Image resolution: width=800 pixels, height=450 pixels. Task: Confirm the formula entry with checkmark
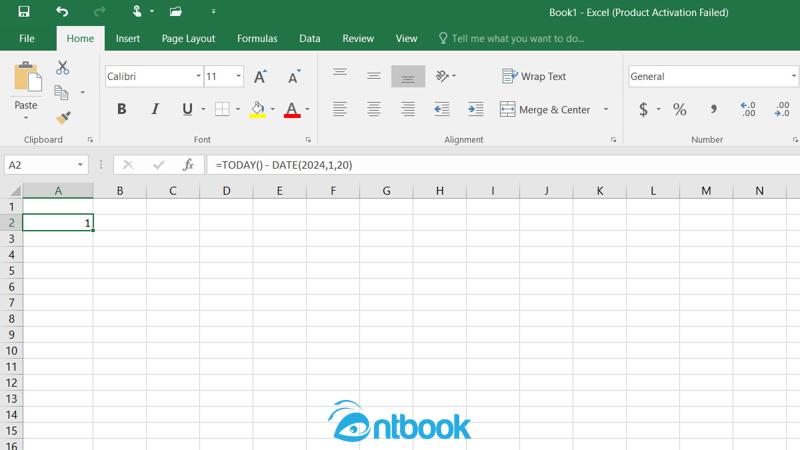(x=159, y=165)
